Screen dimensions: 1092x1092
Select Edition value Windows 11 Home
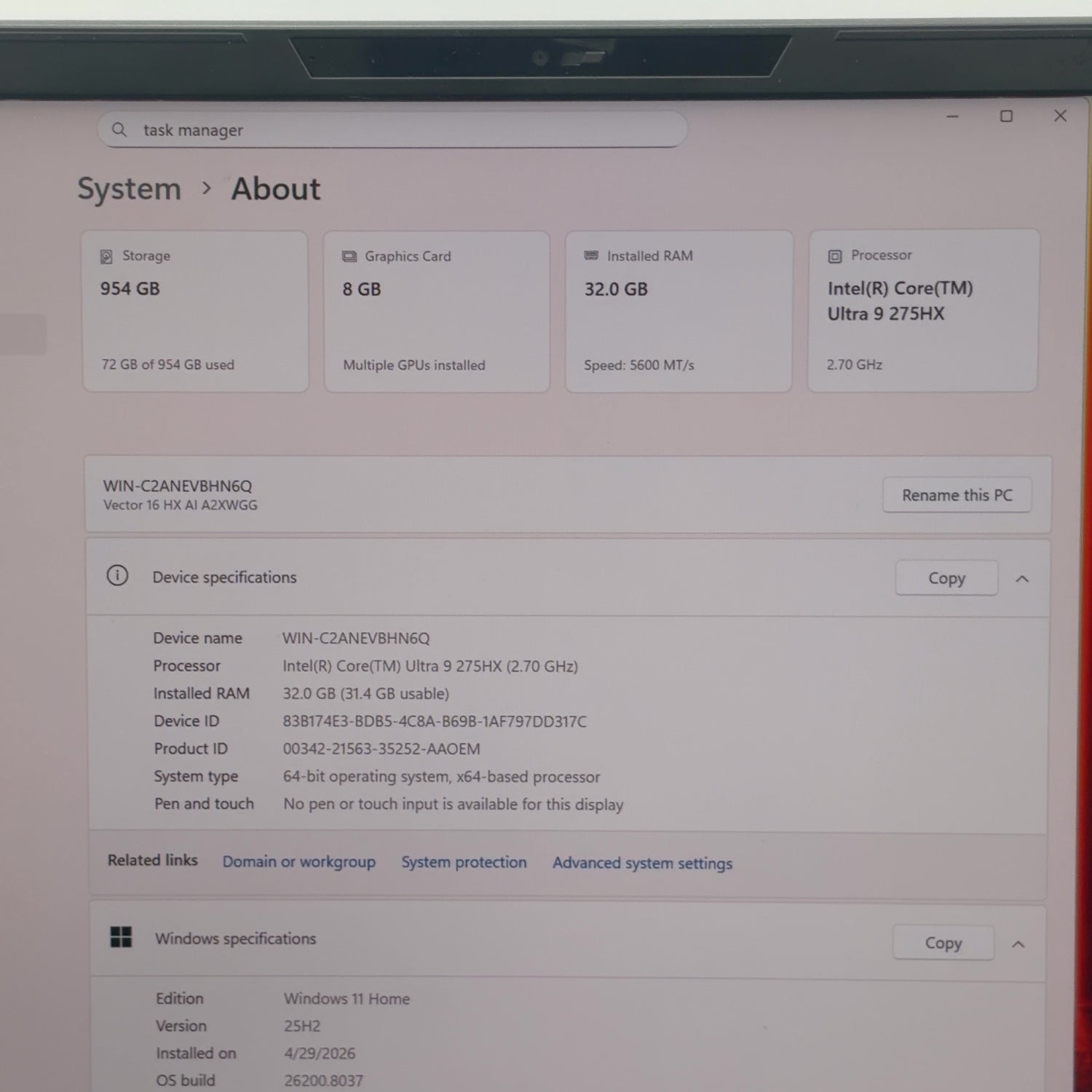[x=347, y=999]
